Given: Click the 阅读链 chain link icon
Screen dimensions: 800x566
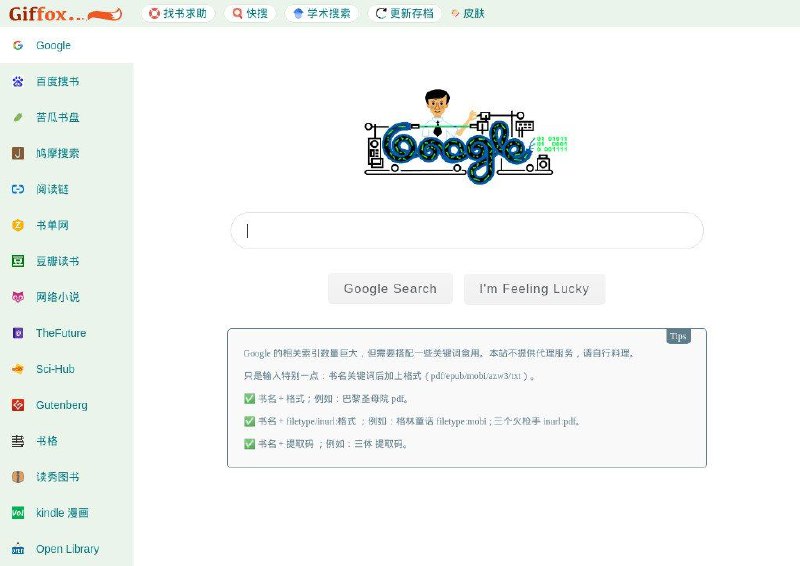Looking at the screenshot, I should click(18, 189).
